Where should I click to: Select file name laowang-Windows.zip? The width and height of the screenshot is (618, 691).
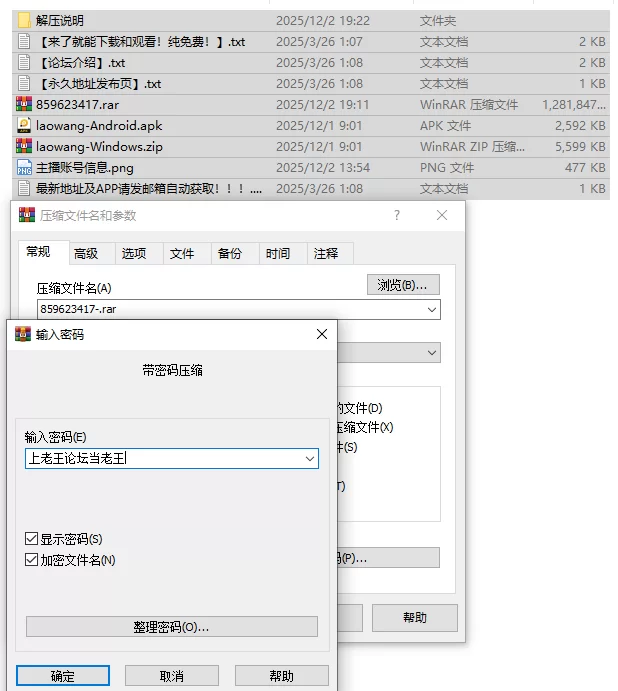click(99, 146)
